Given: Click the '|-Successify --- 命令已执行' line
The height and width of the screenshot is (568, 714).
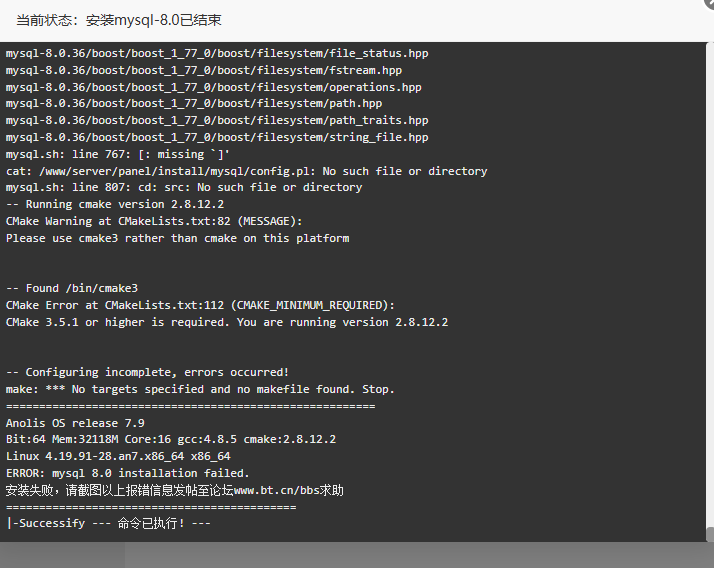Looking at the screenshot, I should 108,523.
